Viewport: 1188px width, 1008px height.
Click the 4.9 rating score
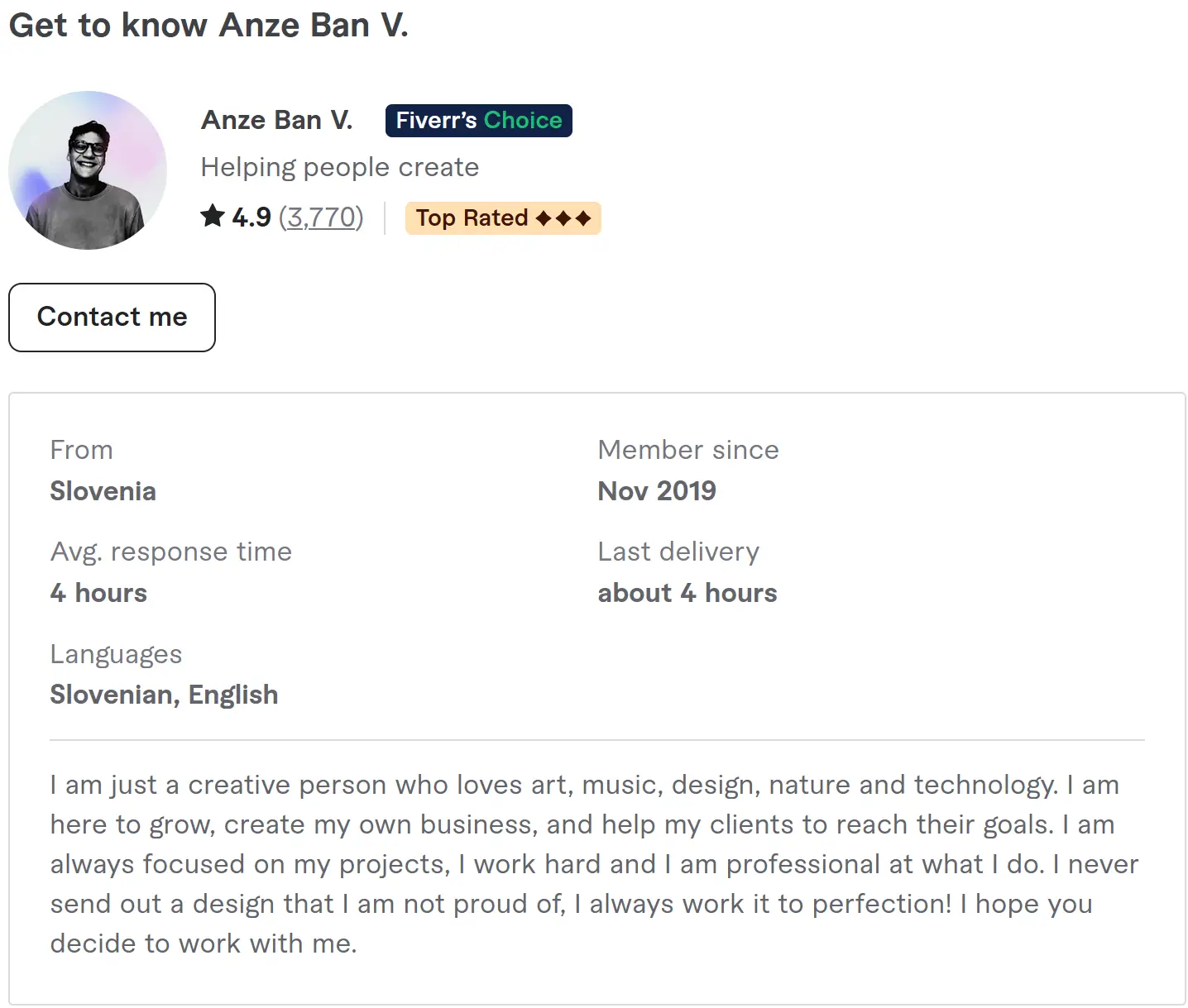pos(251,217)
